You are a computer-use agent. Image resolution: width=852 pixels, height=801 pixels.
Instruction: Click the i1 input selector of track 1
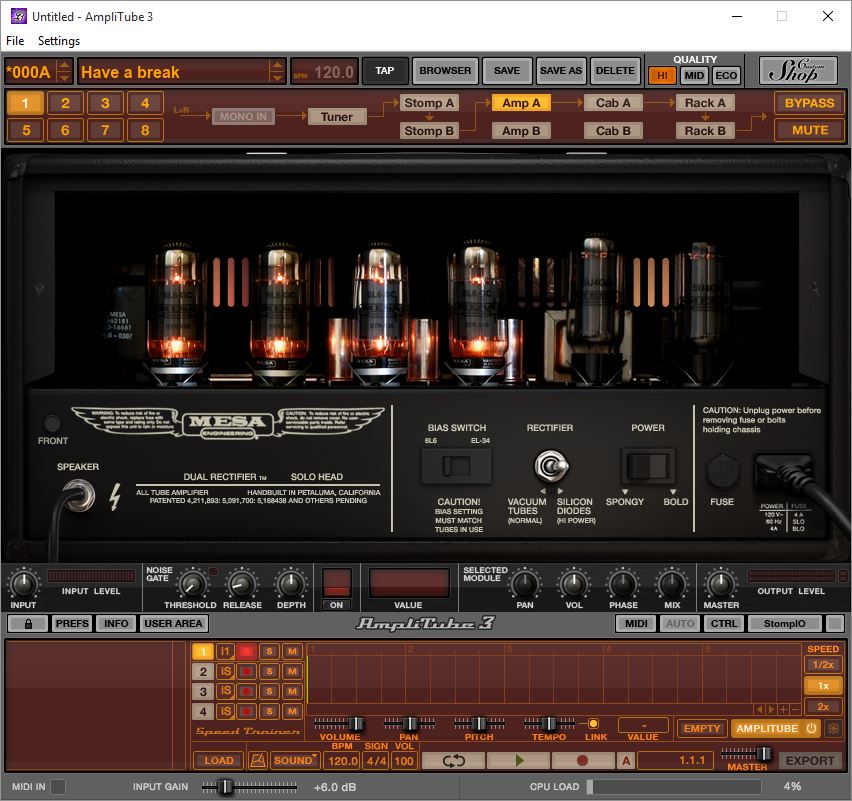[x=225, y=651]
